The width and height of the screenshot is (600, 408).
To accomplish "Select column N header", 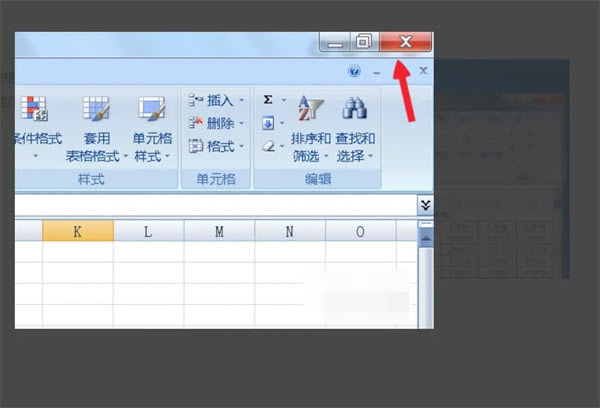I will tap(290, 231).
